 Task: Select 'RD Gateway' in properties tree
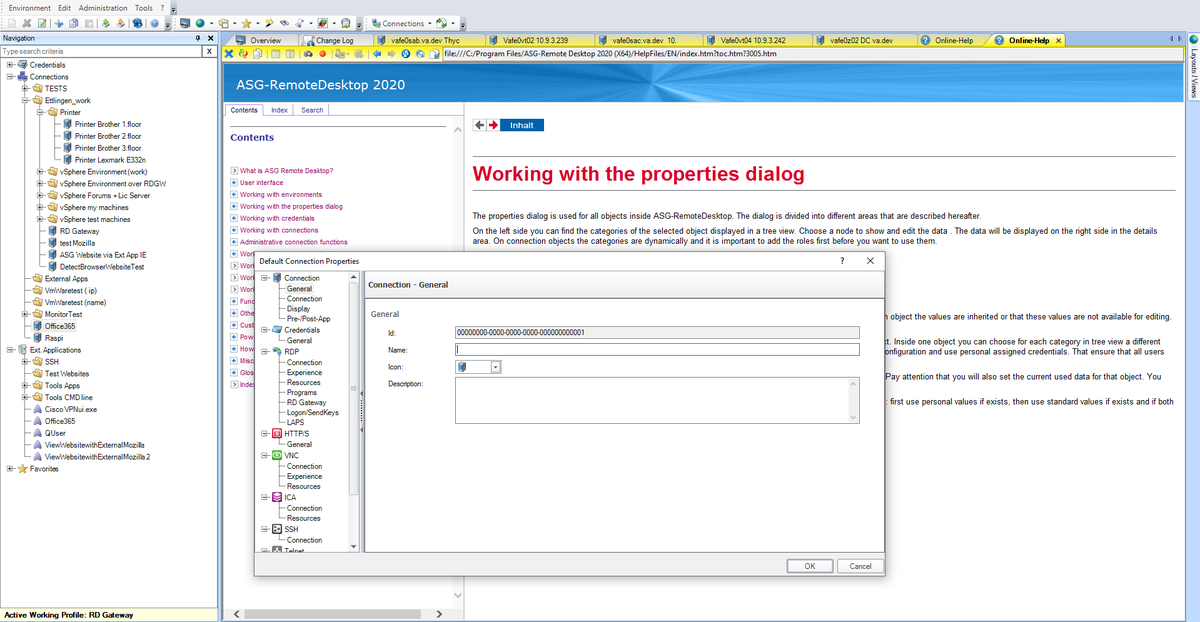click(306, 403)
